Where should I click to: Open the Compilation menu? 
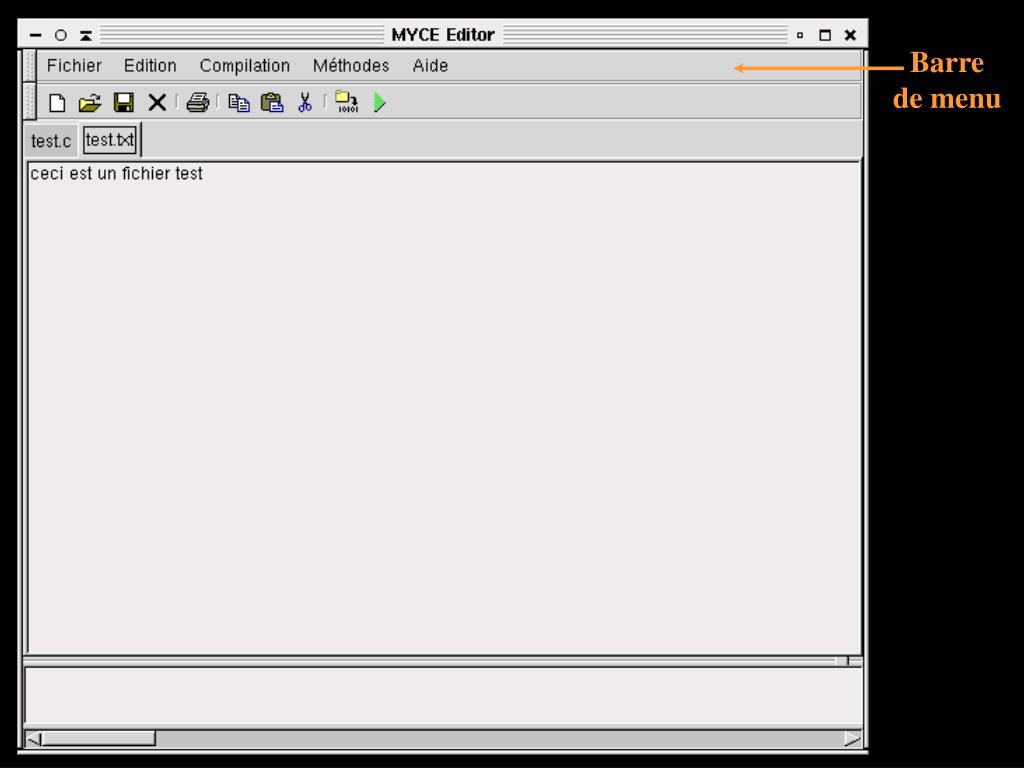[x=245, y=65]
